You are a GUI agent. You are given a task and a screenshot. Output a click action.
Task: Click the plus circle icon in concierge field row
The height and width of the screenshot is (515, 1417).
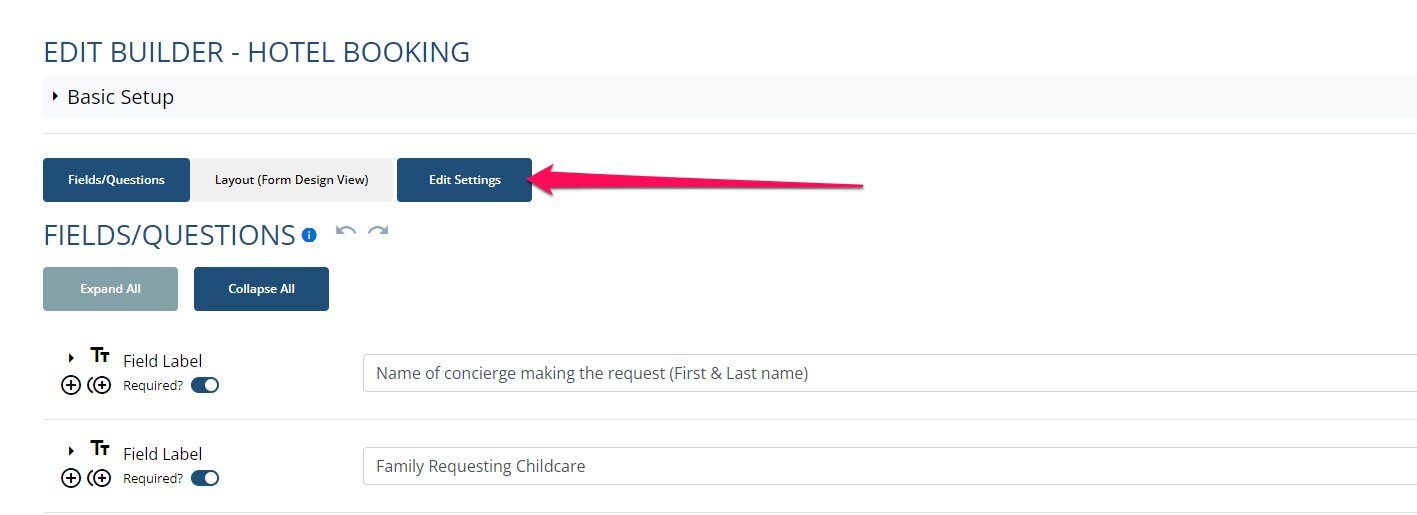click(x=71, y=385)
